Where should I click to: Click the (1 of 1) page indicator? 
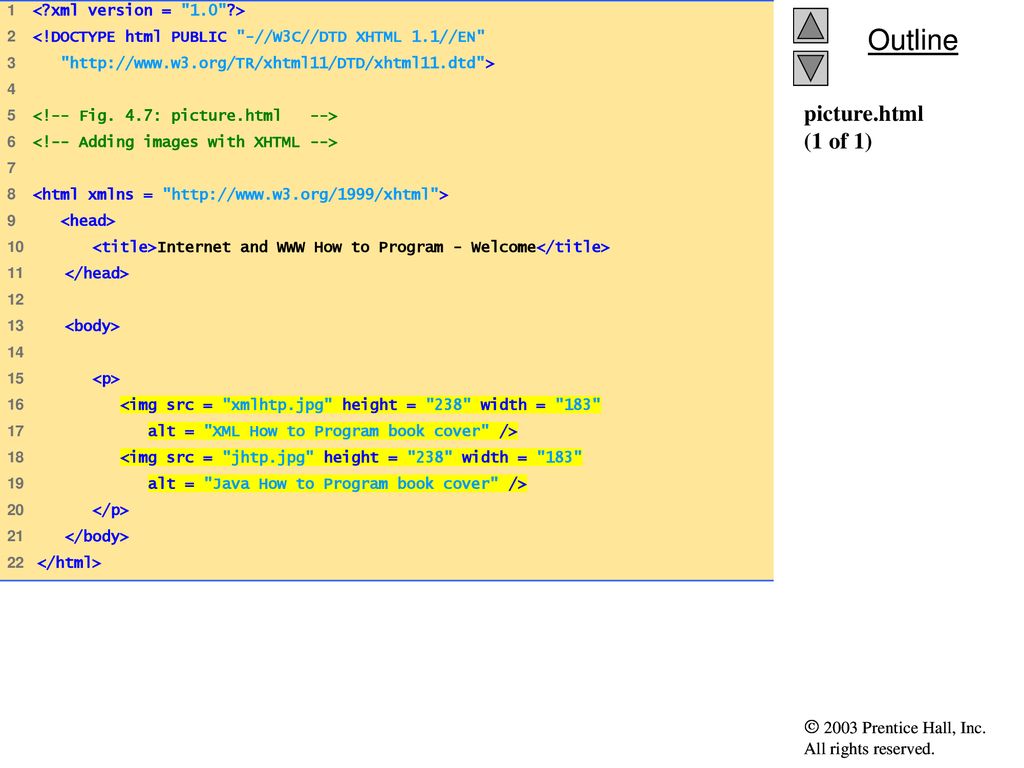(838, 141)
